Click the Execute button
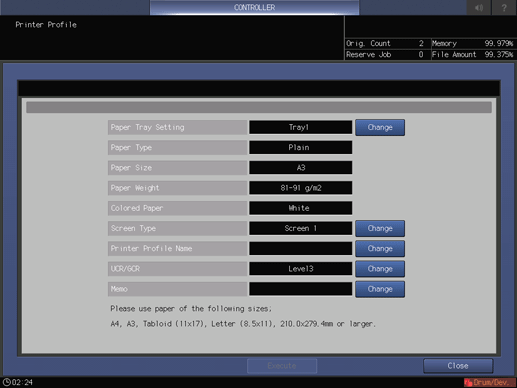 pyautogui.click(x=282, y=366)
